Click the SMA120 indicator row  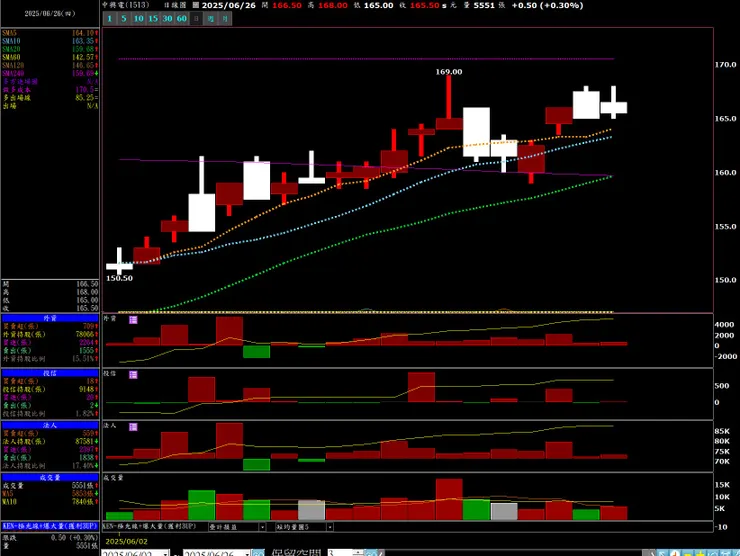click(50, 65)
